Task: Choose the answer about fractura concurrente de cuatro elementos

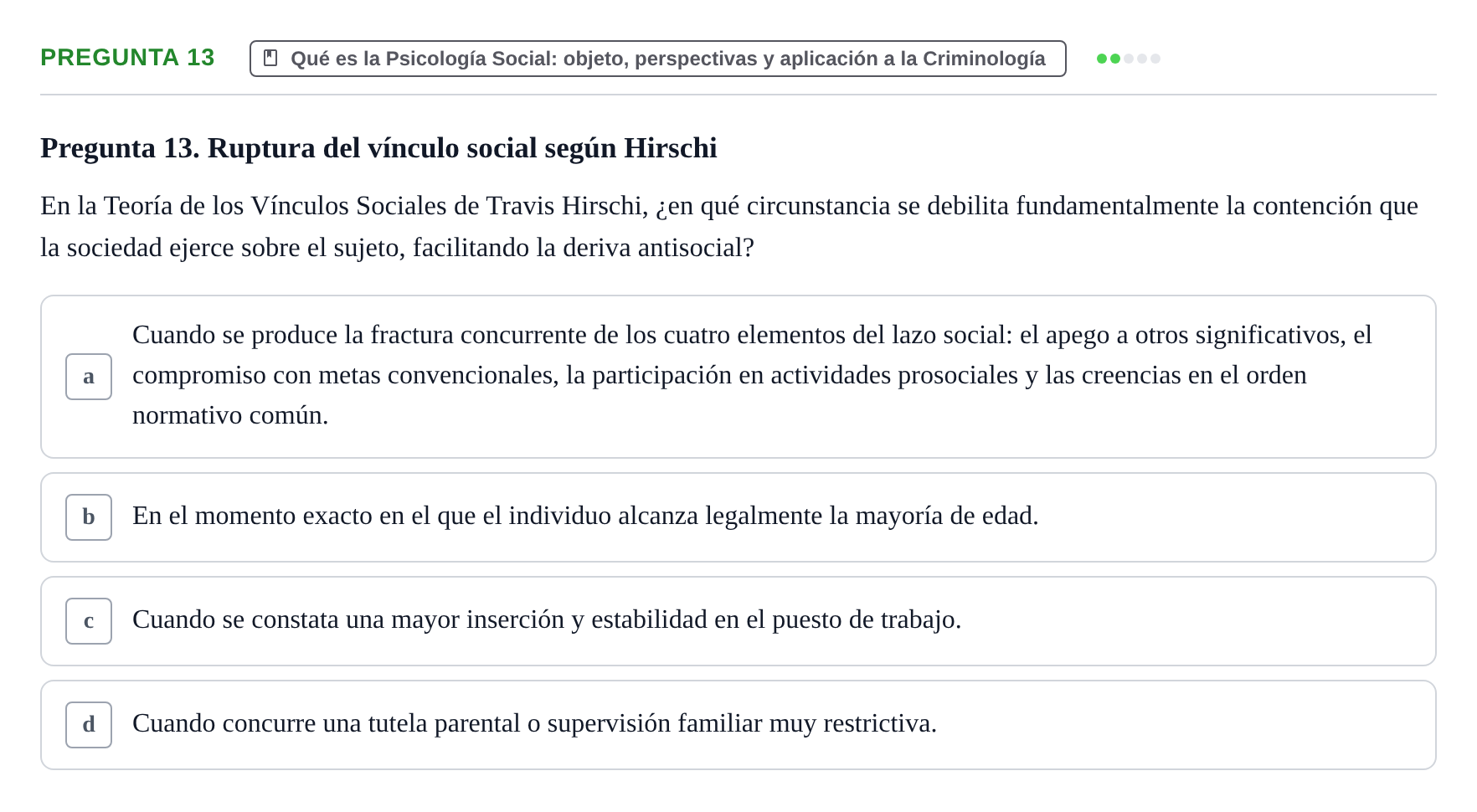Action: 738,377
